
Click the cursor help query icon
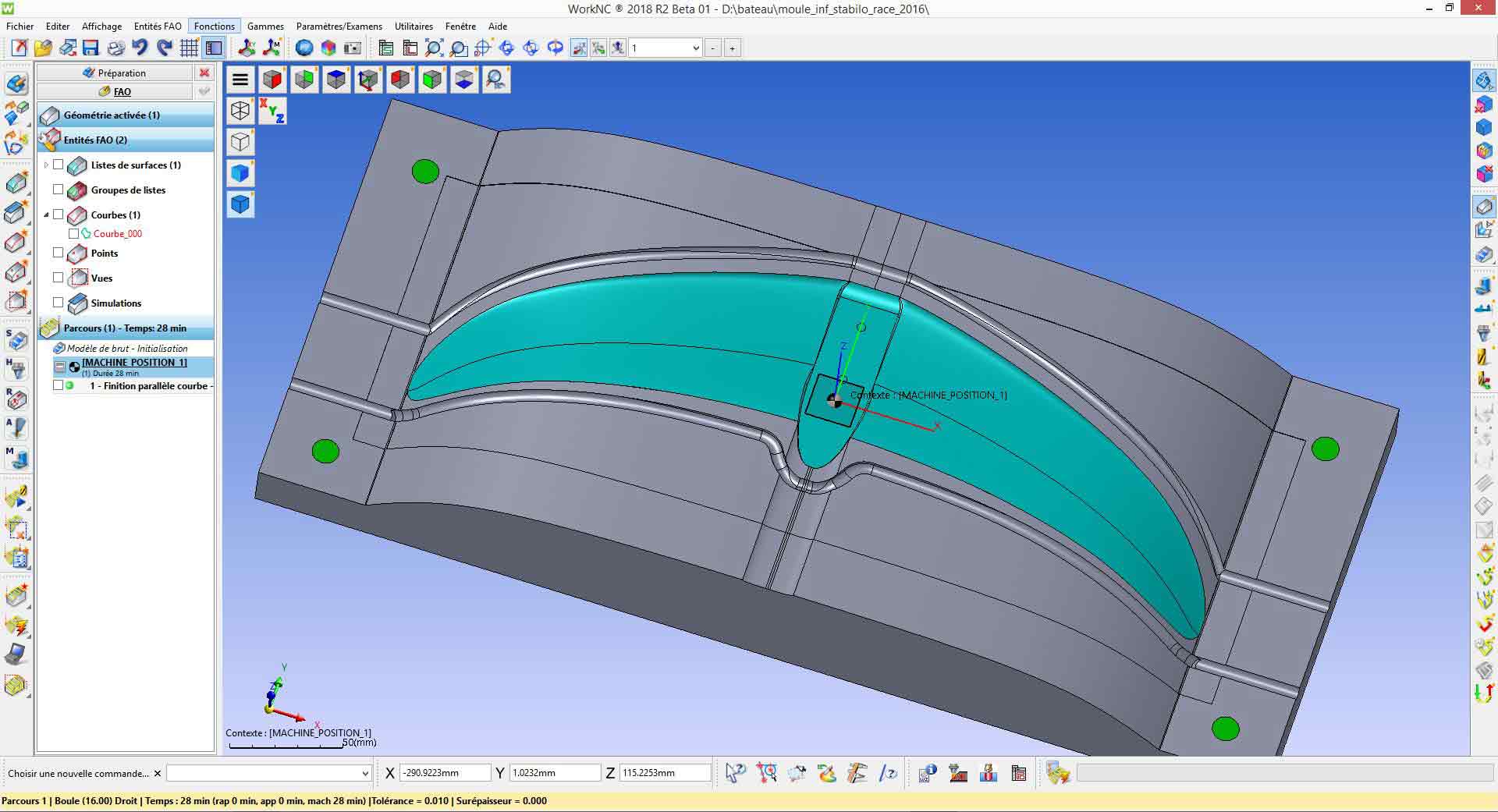(x=735, y=773)
